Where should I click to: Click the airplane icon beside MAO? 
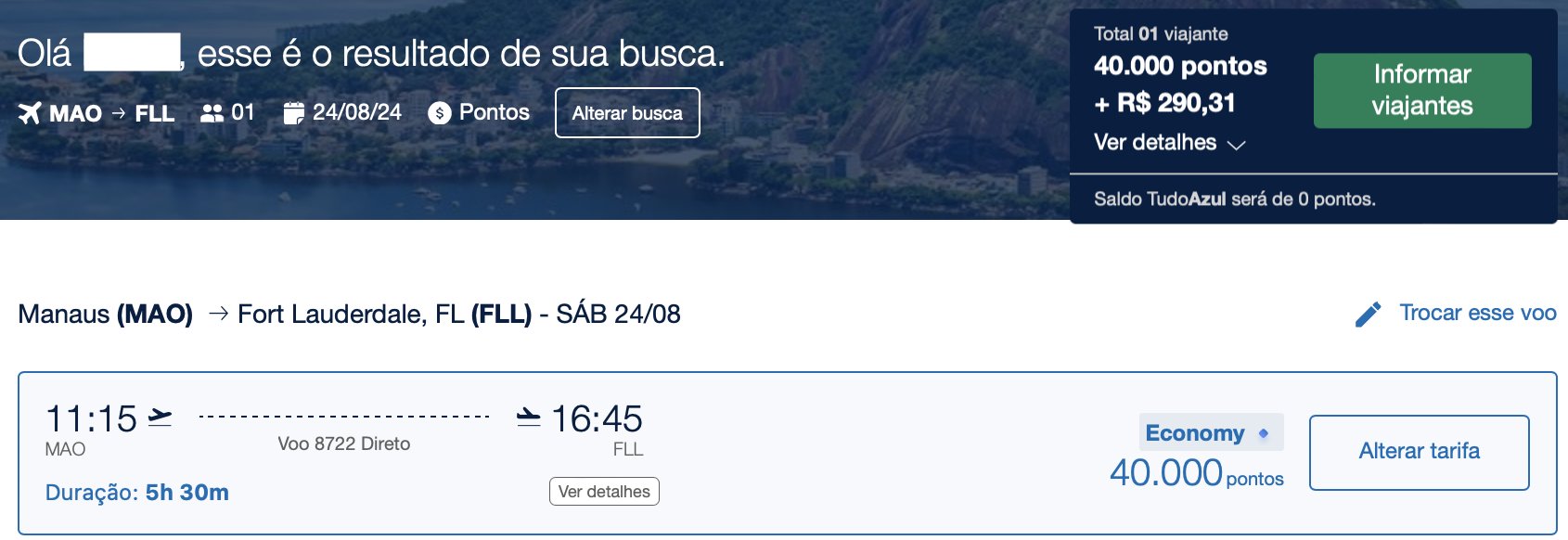pyautogui.click(x=30, y=113)
